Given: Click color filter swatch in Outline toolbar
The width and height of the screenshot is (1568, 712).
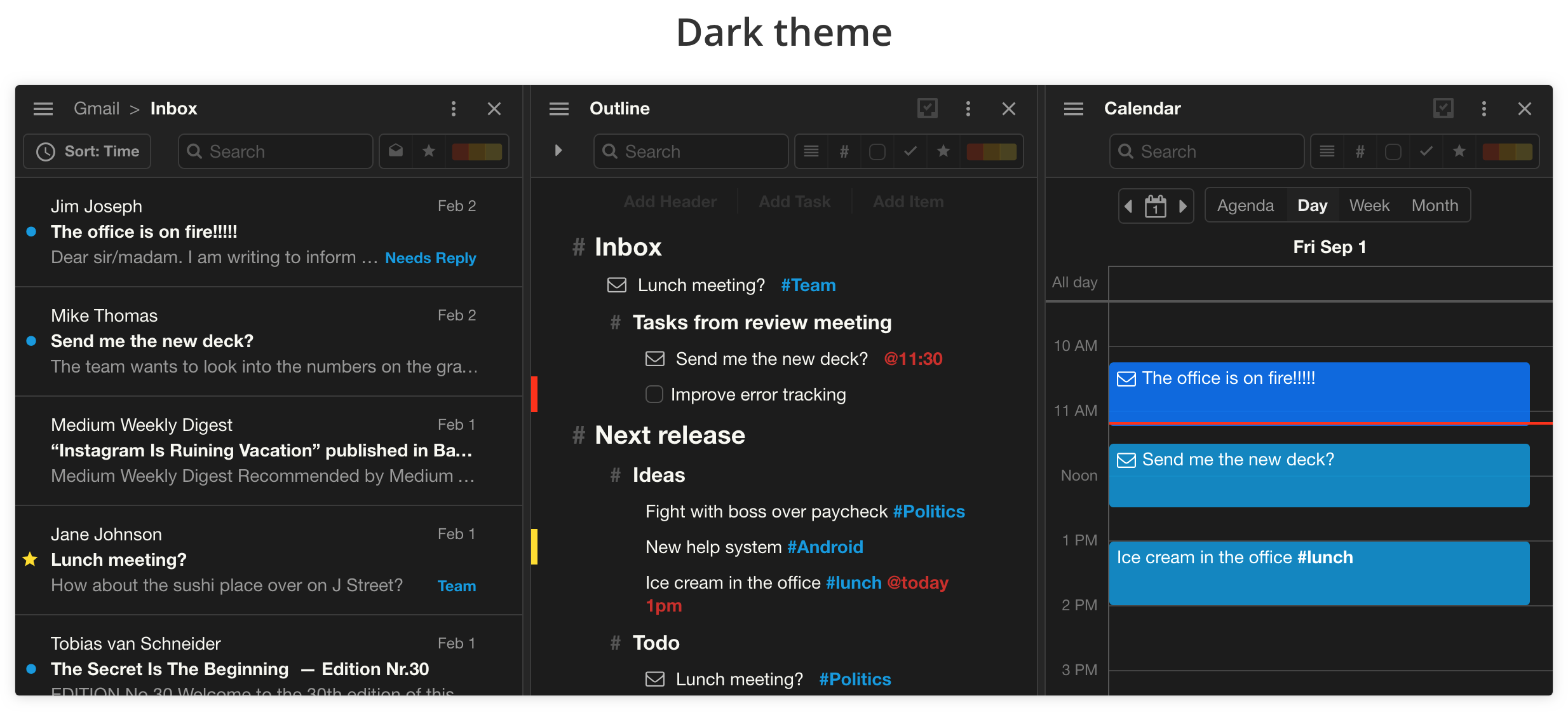Looking at the screenshot, I should [991, 151].
